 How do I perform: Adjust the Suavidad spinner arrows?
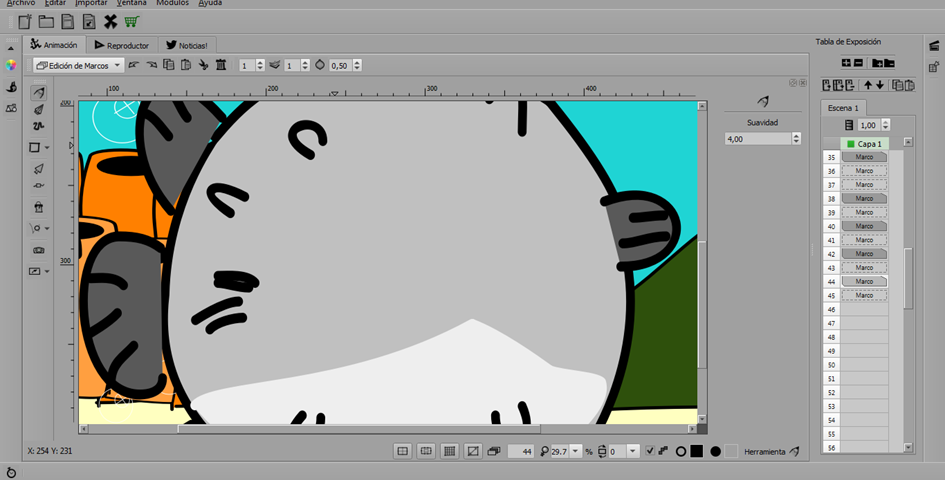pyautogui.click(x=797, y=139)
